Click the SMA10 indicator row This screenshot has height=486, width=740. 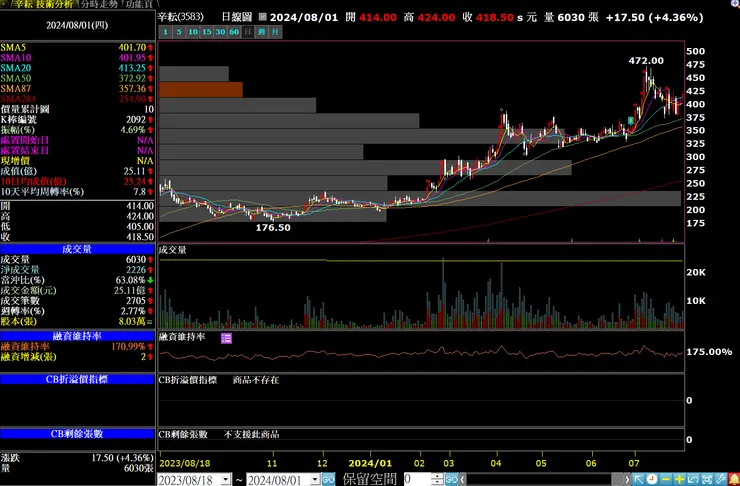click(x=77, y=58)
